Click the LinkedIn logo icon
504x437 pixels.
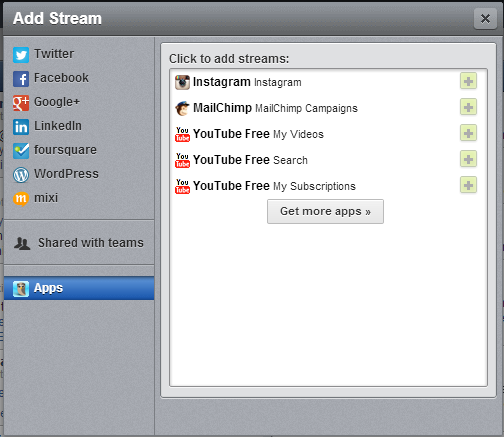tap(21, 127)
